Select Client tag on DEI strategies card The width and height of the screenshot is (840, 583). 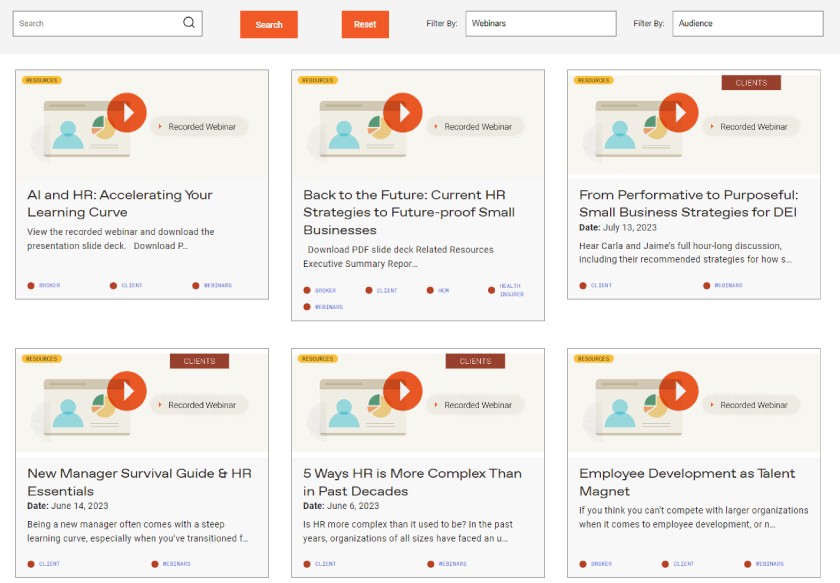pyautogui.click(x=596, y=286)
